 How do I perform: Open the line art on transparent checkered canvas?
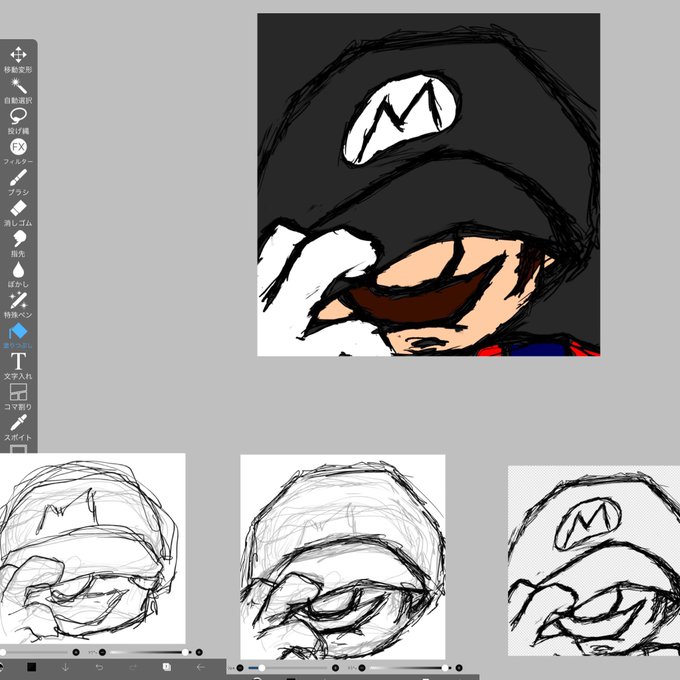pyautogui.click(x=594, y=561)
